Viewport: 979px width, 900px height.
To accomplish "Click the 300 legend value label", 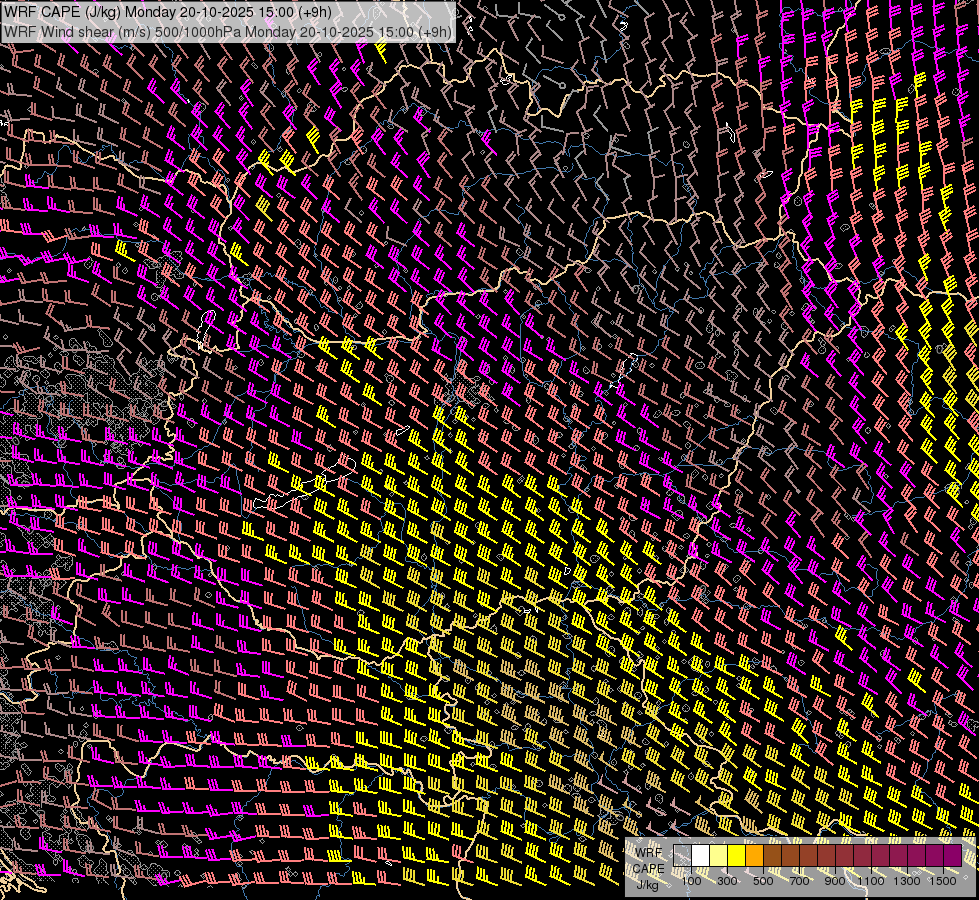I will coord(727,880).
